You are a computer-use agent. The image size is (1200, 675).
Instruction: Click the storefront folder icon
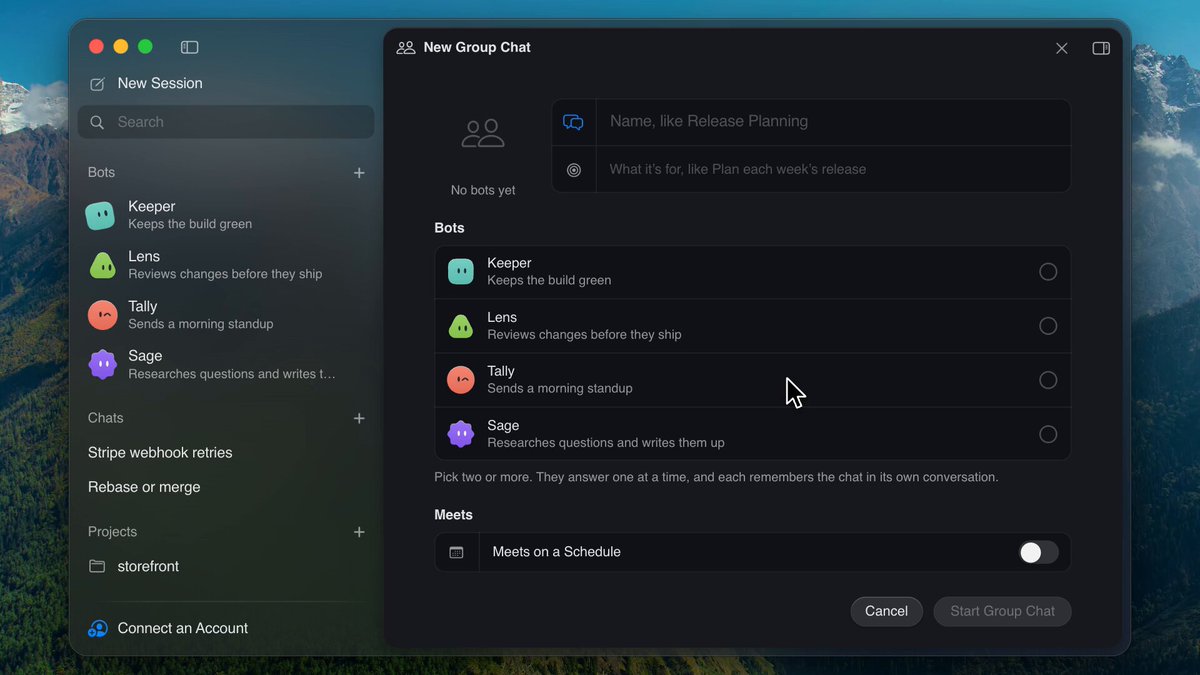[x=97, y=566]
